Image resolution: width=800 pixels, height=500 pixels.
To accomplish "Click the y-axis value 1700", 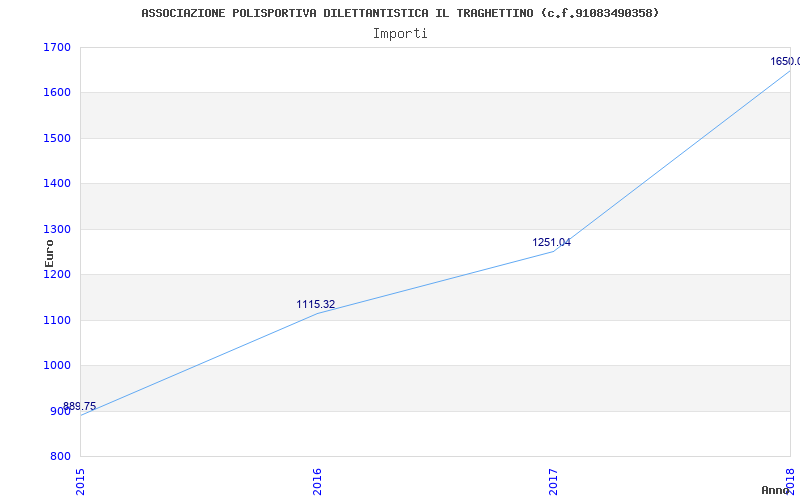I will [57, 47].
